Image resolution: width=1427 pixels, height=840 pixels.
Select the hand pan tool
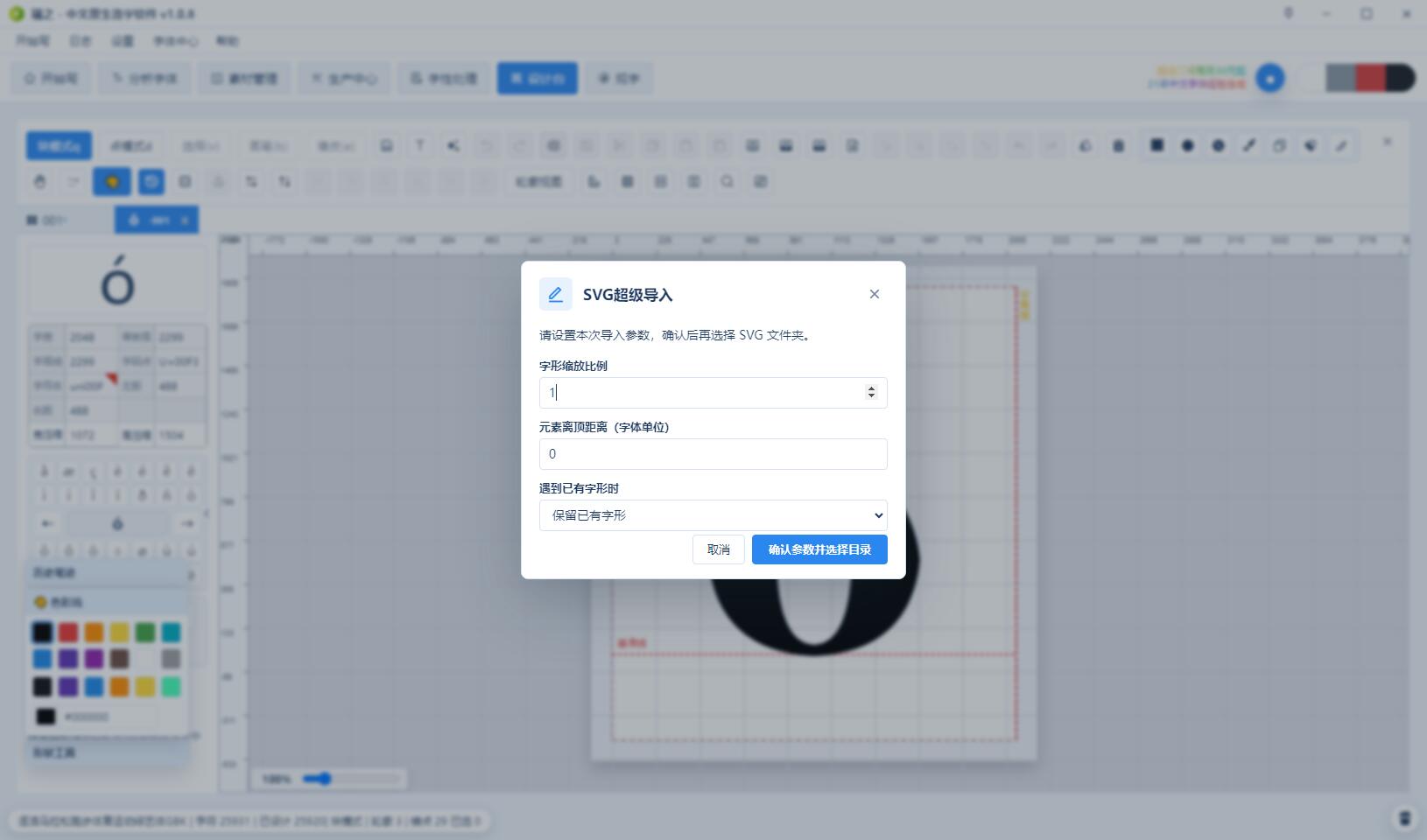click(x=40, y=182)
